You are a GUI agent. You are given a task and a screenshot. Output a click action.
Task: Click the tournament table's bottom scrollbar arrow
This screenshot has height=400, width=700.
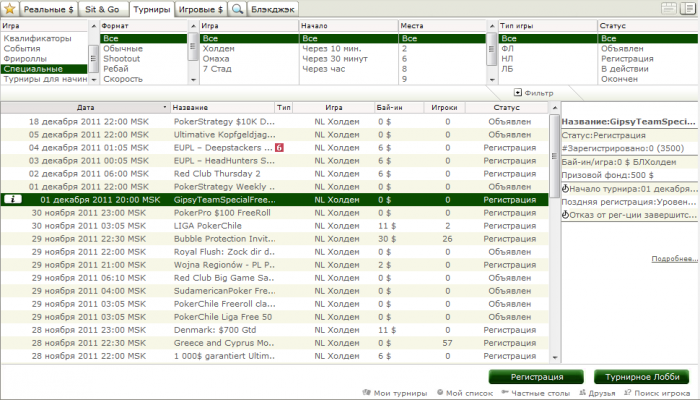coord(554,357)
